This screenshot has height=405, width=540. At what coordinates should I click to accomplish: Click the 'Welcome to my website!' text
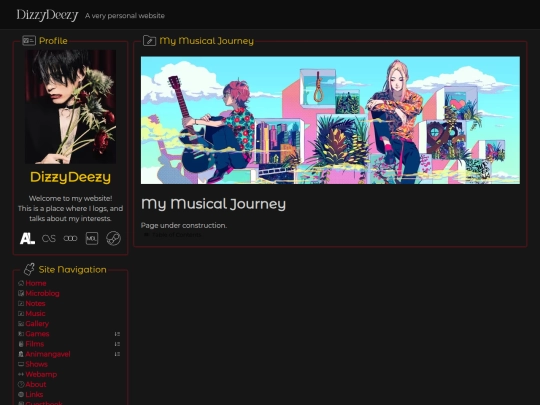pos(71,198)
